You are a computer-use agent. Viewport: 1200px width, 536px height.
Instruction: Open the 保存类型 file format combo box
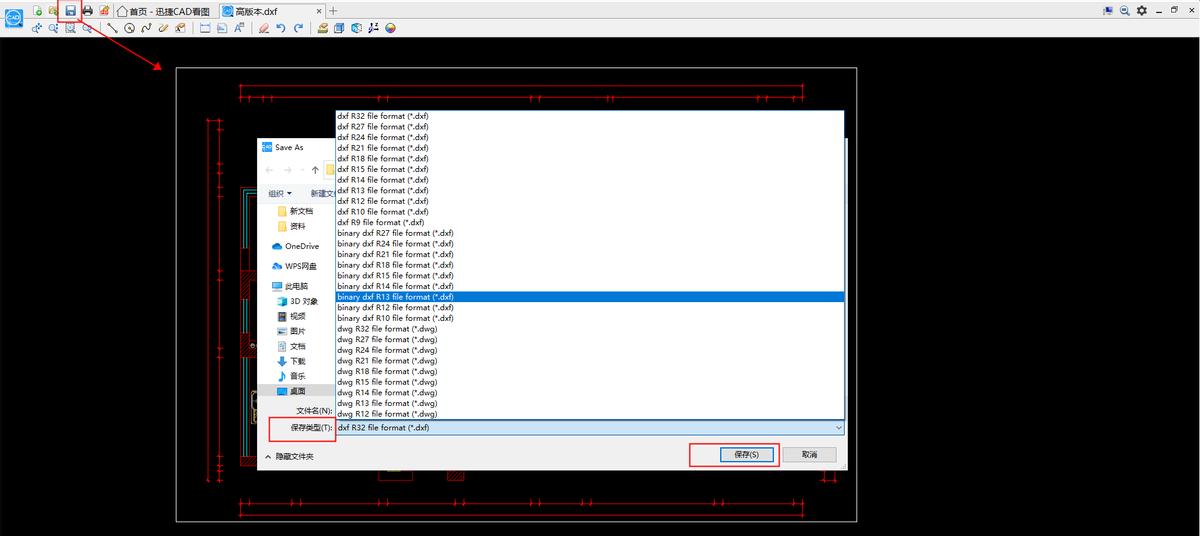590,427
